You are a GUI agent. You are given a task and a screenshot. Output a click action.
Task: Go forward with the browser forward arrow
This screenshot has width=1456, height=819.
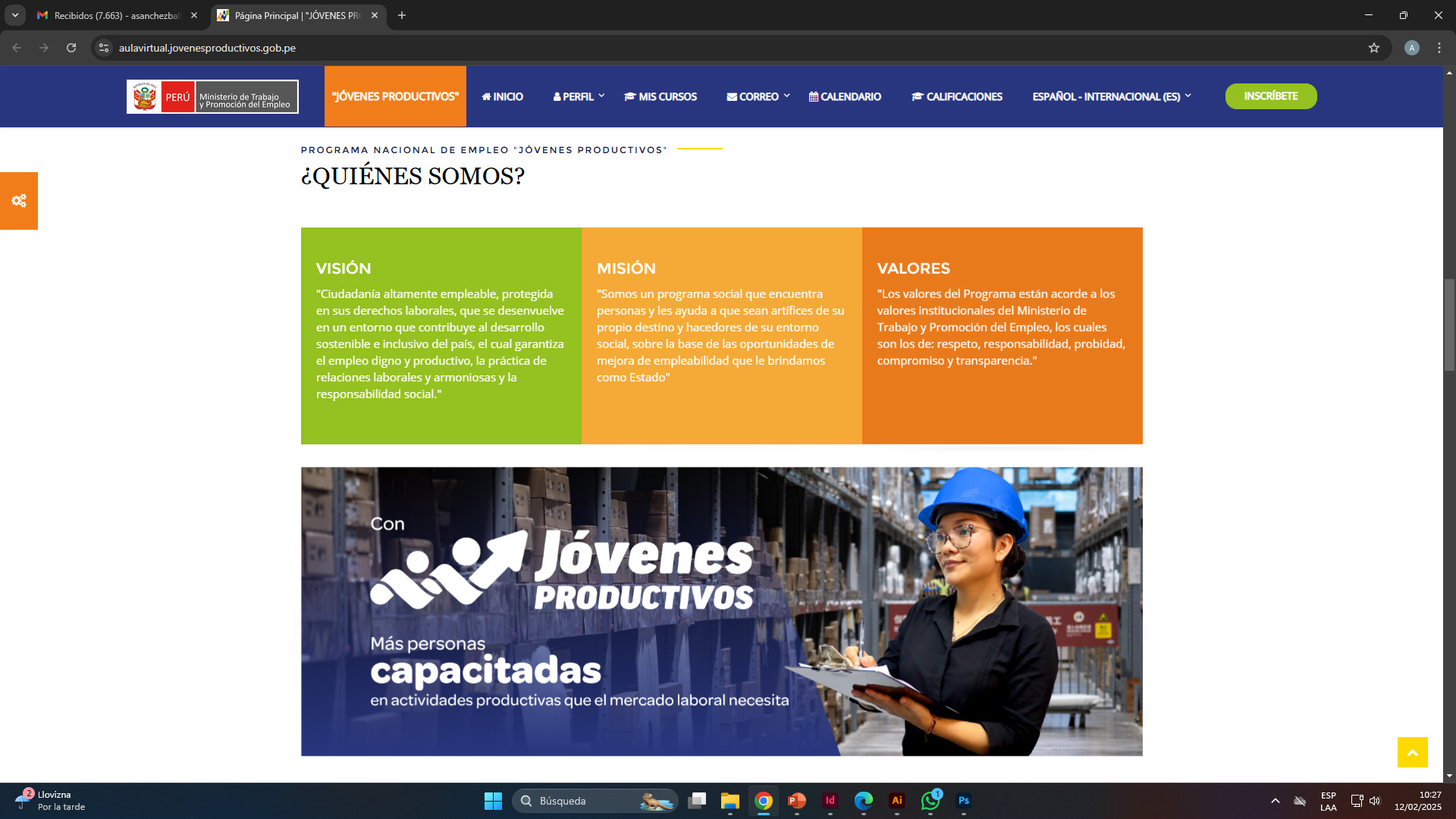point(44,48)
